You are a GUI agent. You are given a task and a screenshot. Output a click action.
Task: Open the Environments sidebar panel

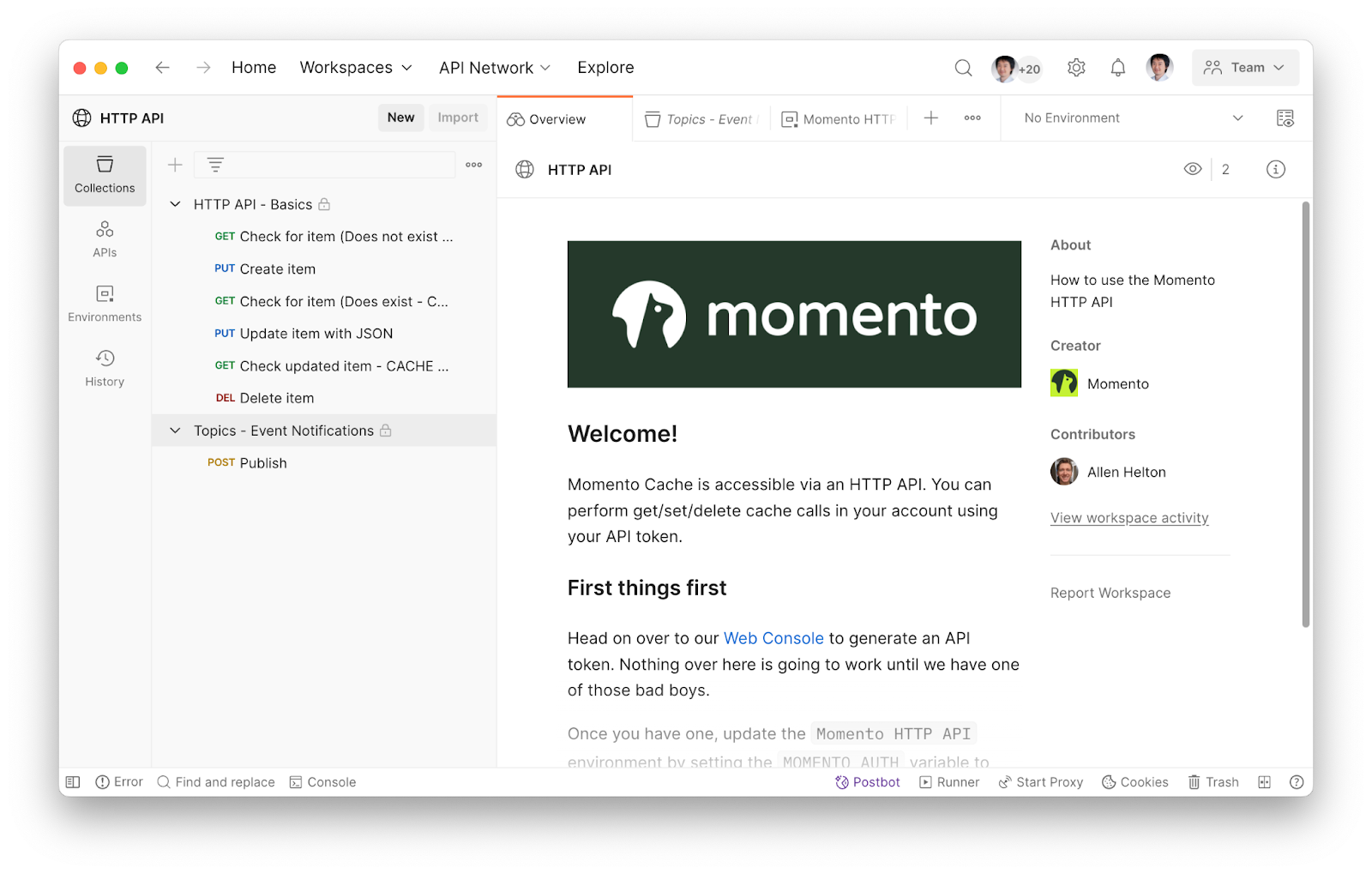tap(105, 304)
